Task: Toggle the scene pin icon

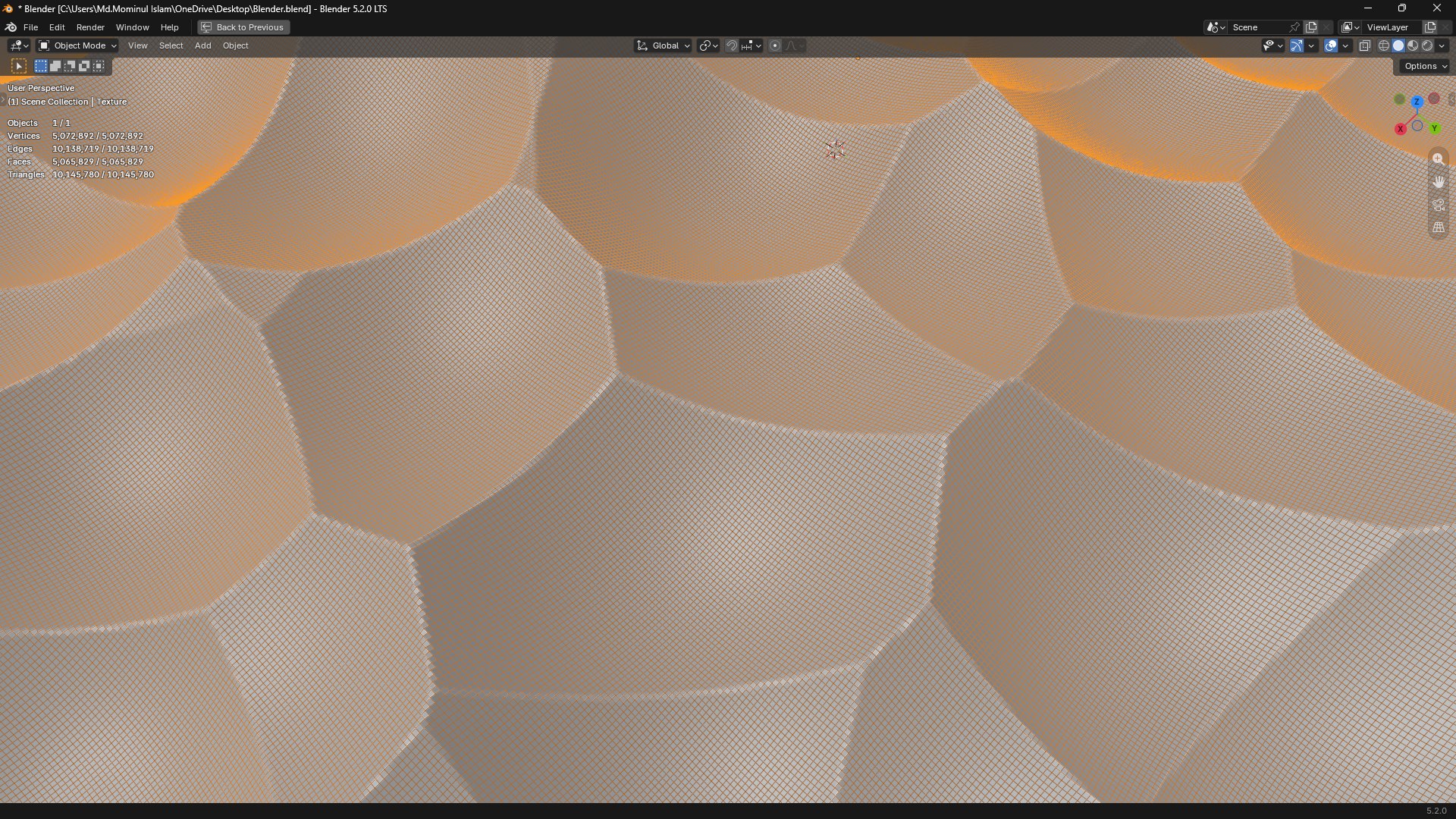Action: point(1294,27)
